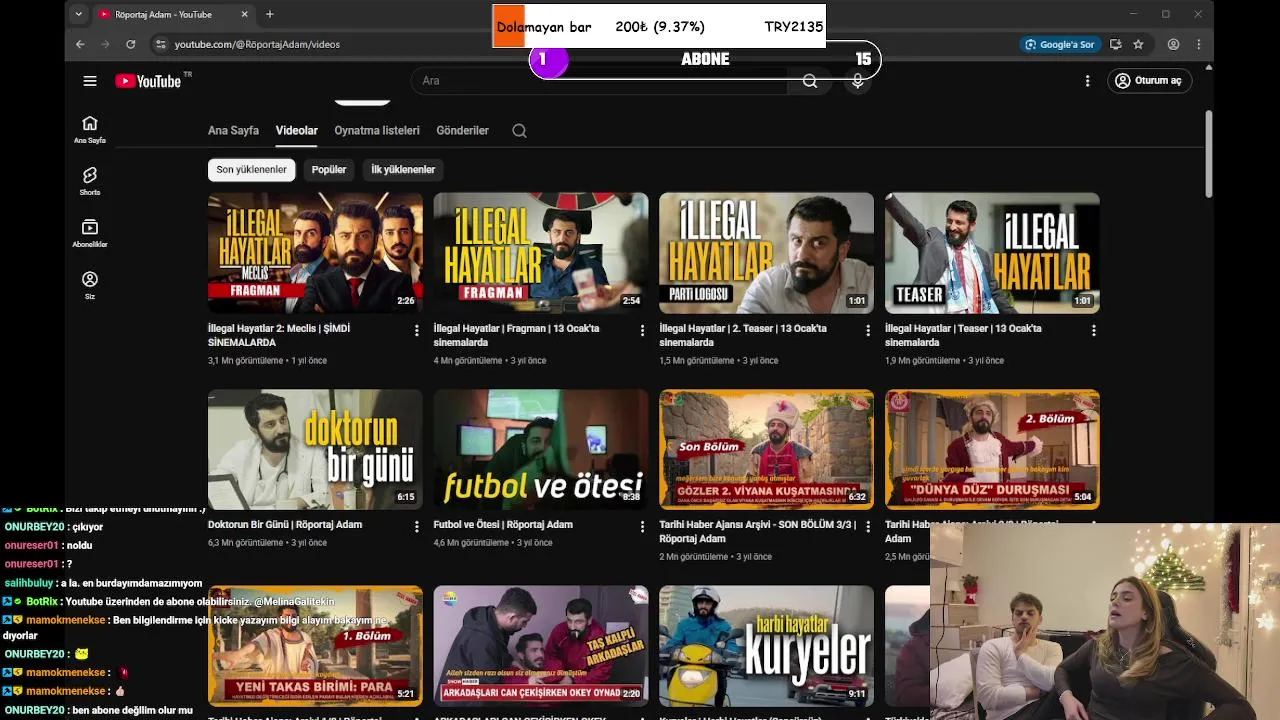Open Yeni Takas Birimi: Para thumbnail

(315, 646)
